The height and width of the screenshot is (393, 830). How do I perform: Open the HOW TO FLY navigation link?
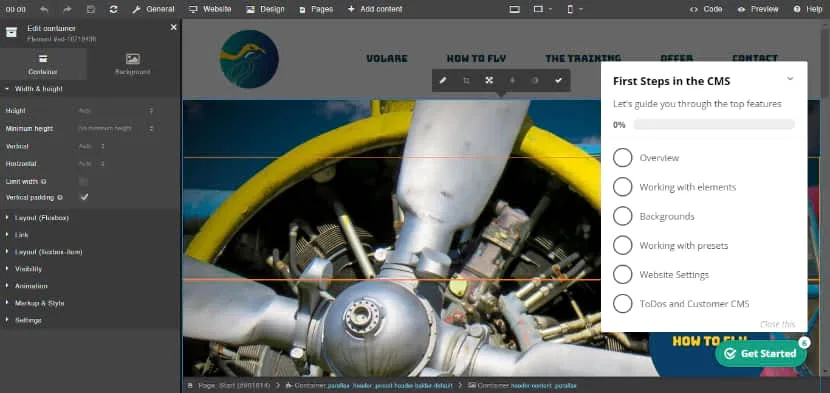pyautogui.click(x=476, y=58)
